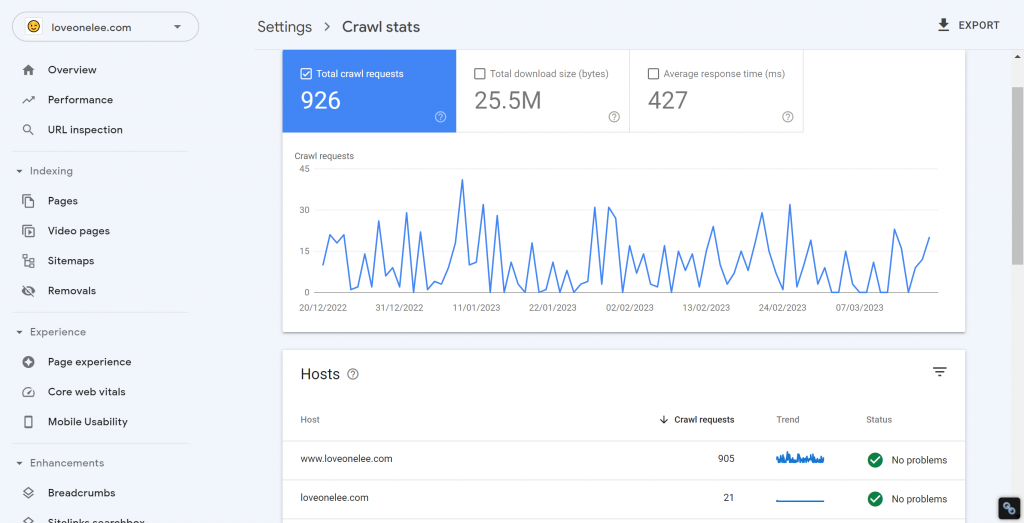Click the Core web vitals gauge icon
1024x523 pixels.
(28, 392)
